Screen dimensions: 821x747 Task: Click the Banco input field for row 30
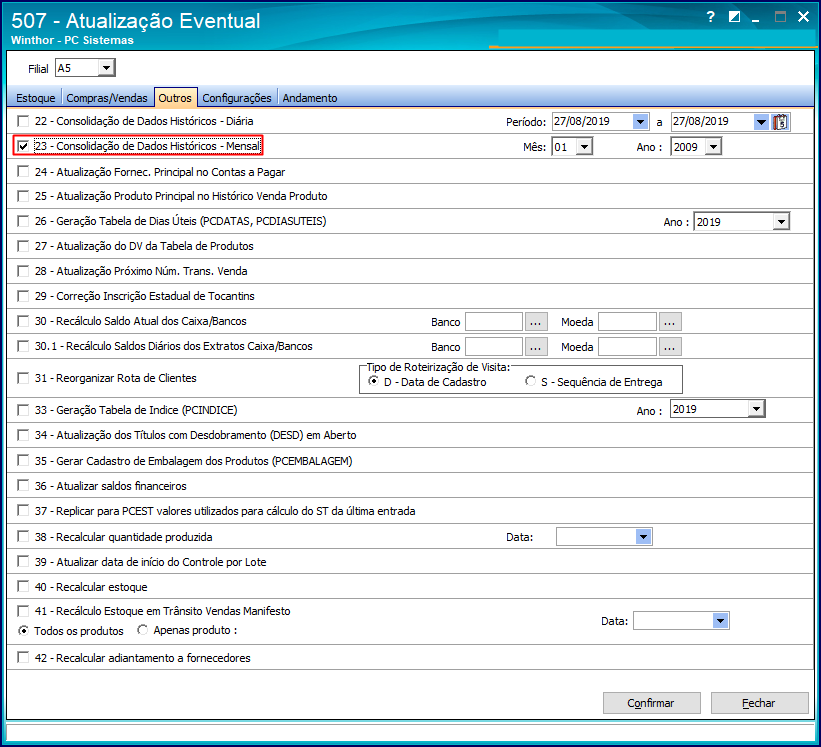tap(494, 321)
